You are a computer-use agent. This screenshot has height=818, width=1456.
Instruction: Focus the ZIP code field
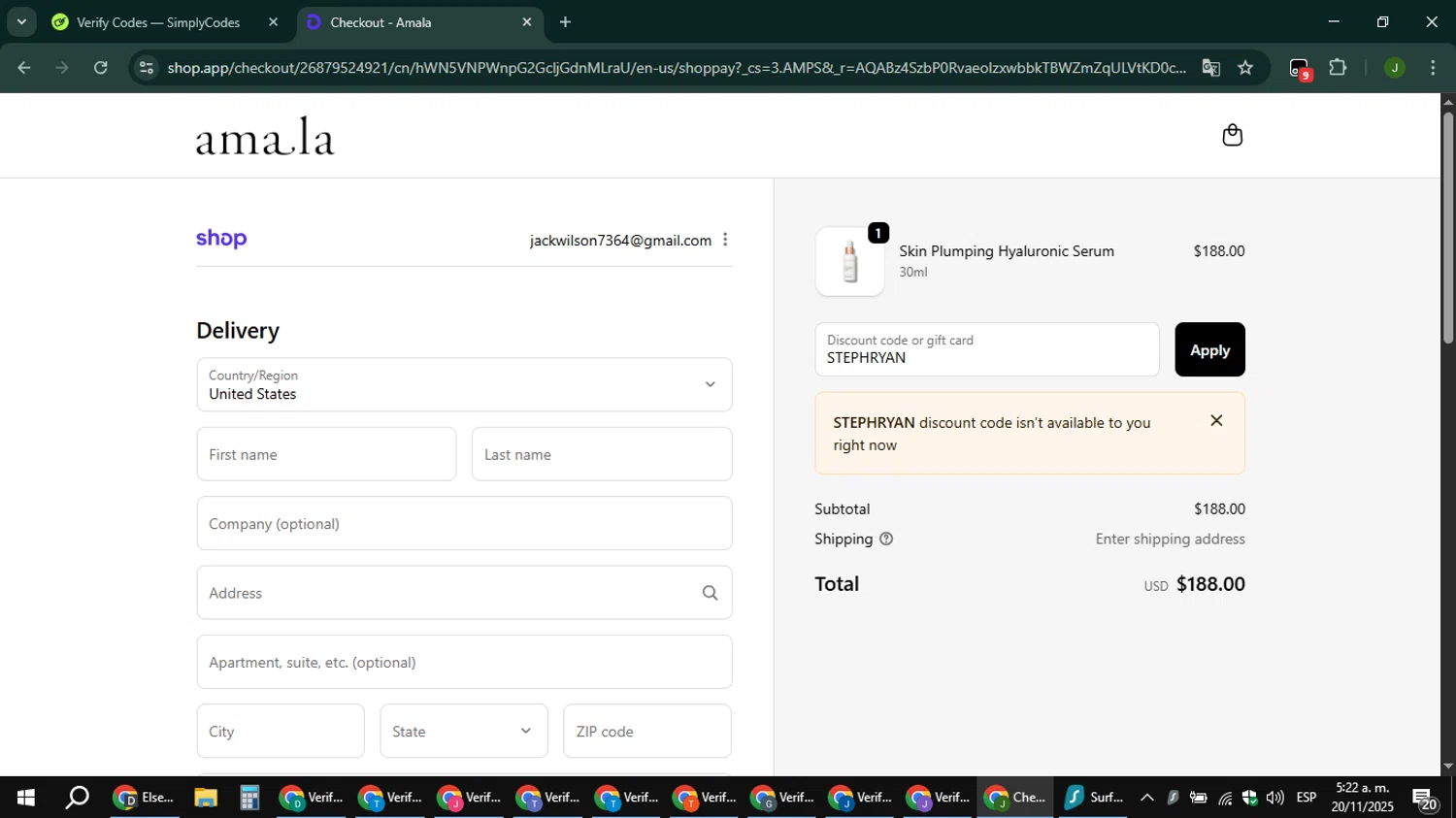click(x=647, y=731)
